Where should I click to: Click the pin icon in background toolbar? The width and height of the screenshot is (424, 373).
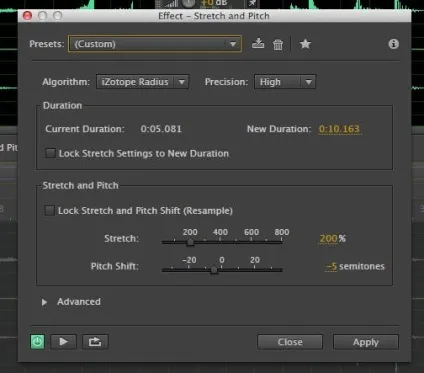pos(252,3)
